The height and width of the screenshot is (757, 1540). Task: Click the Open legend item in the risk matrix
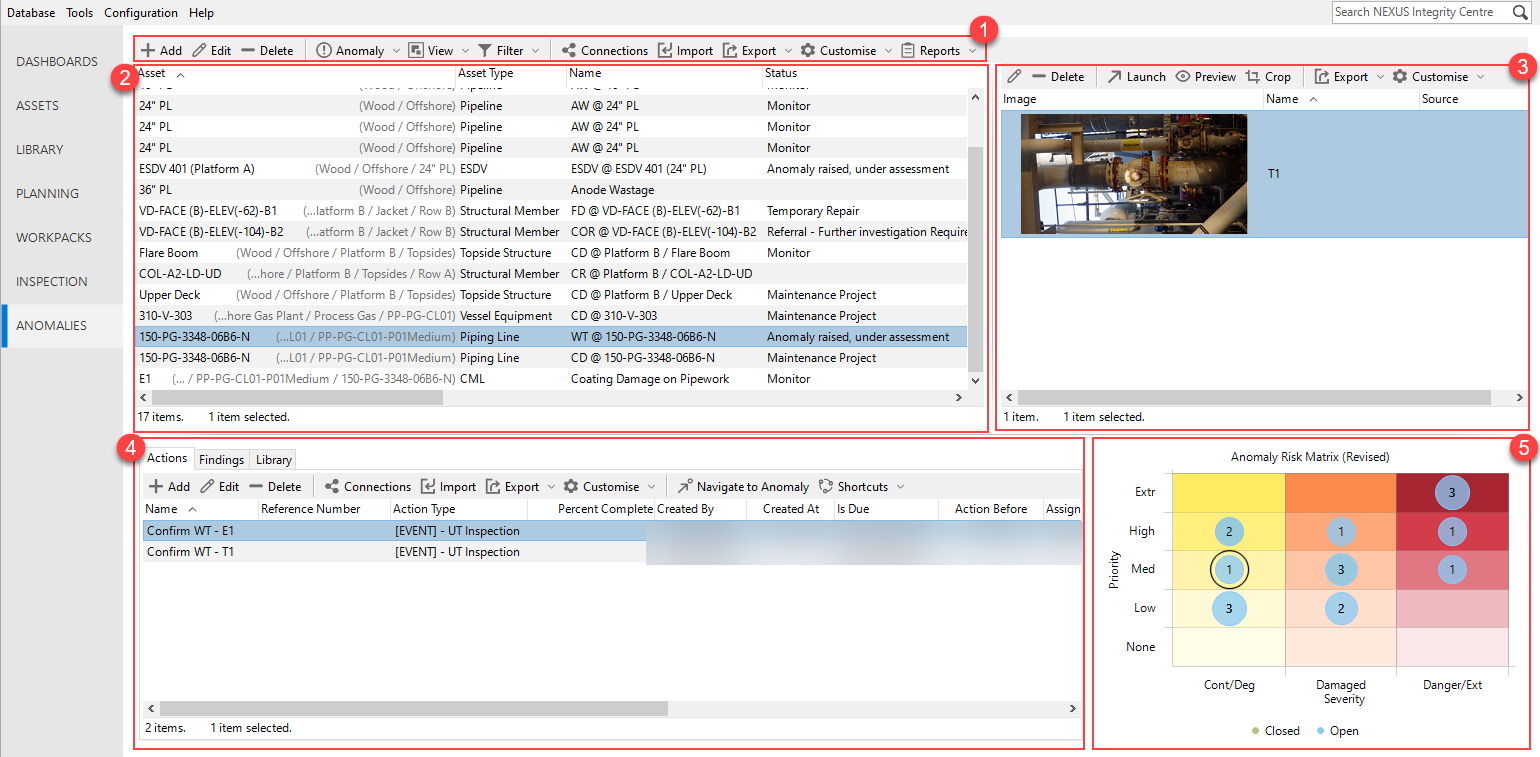pos(1338,731)
